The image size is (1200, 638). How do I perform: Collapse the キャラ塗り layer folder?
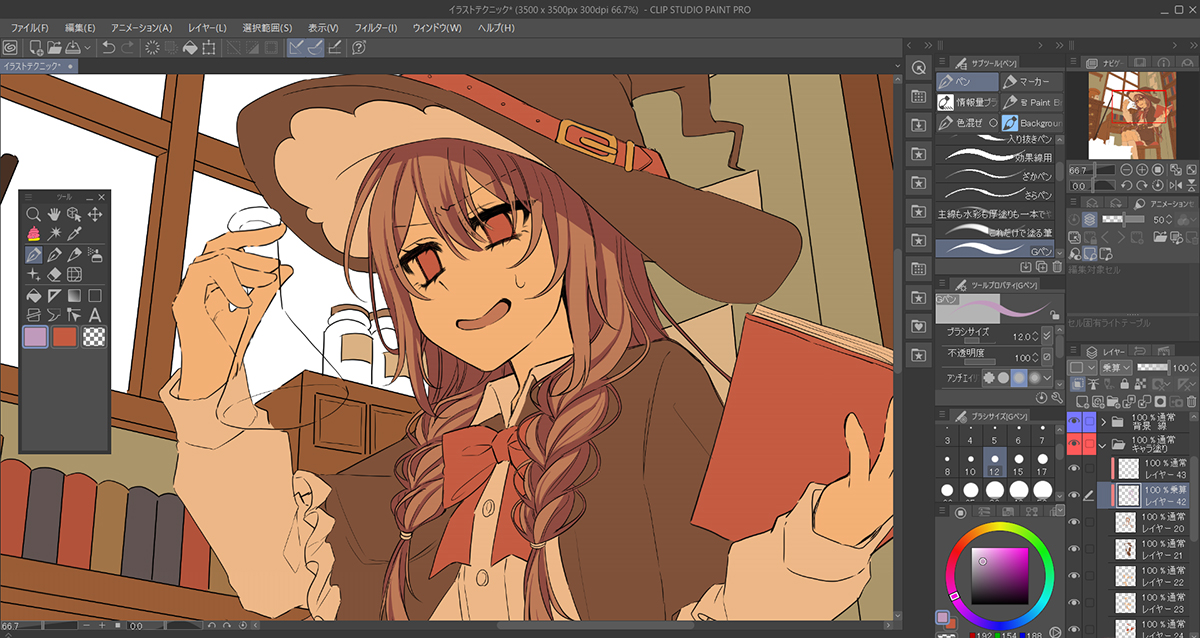(1103, 445)
